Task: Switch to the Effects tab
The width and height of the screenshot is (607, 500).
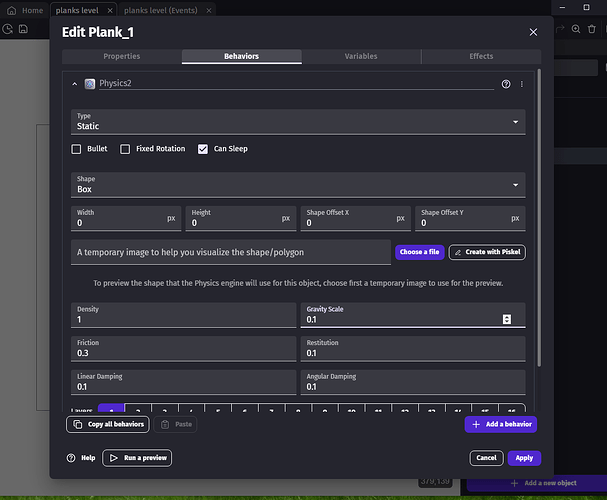Action: pos(481,57)
